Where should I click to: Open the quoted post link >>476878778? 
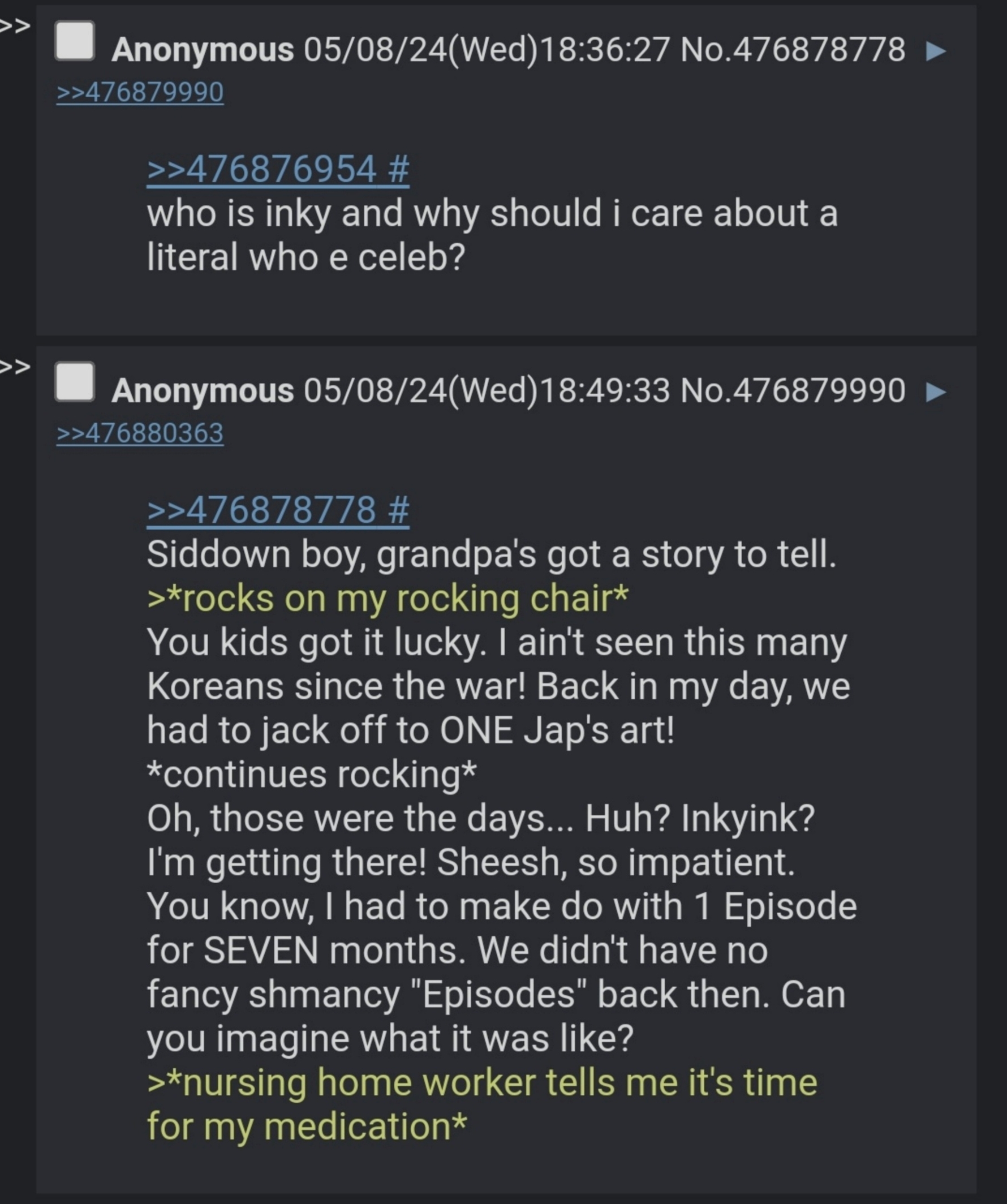pyautogui.click(x=278, y=510)
